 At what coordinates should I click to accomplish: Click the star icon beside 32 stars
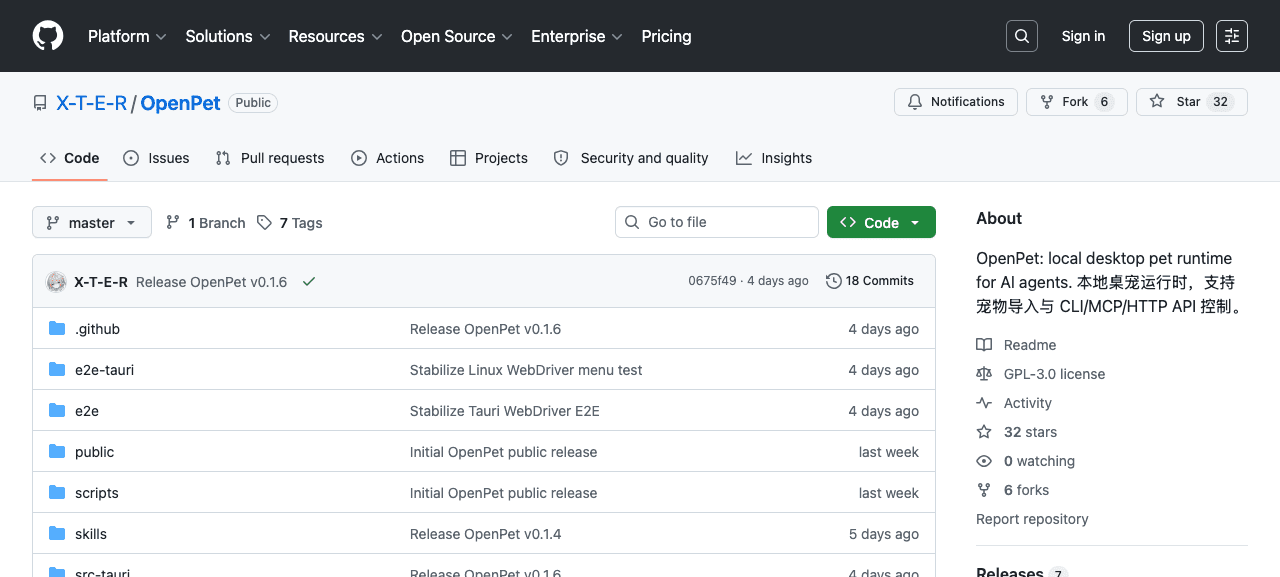pos(984,432)
